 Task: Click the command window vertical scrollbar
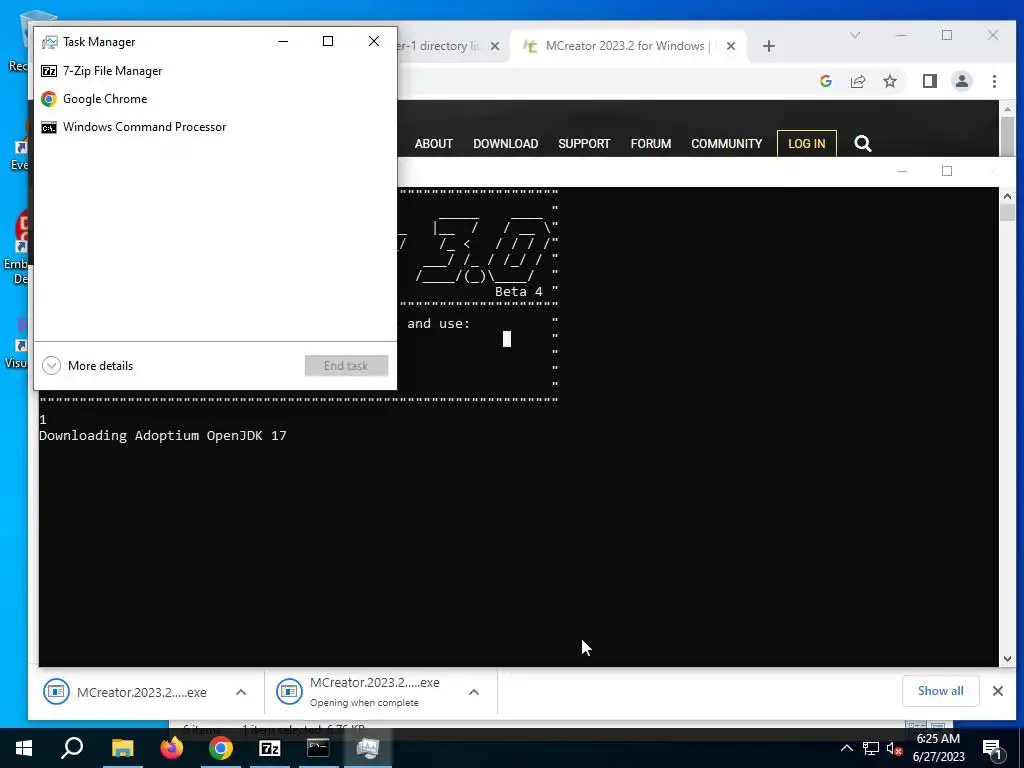(1006, 427)
